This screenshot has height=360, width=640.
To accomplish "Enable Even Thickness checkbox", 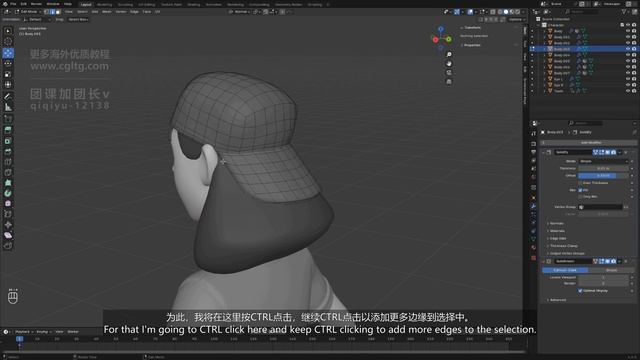I will (x=580, y=183).
